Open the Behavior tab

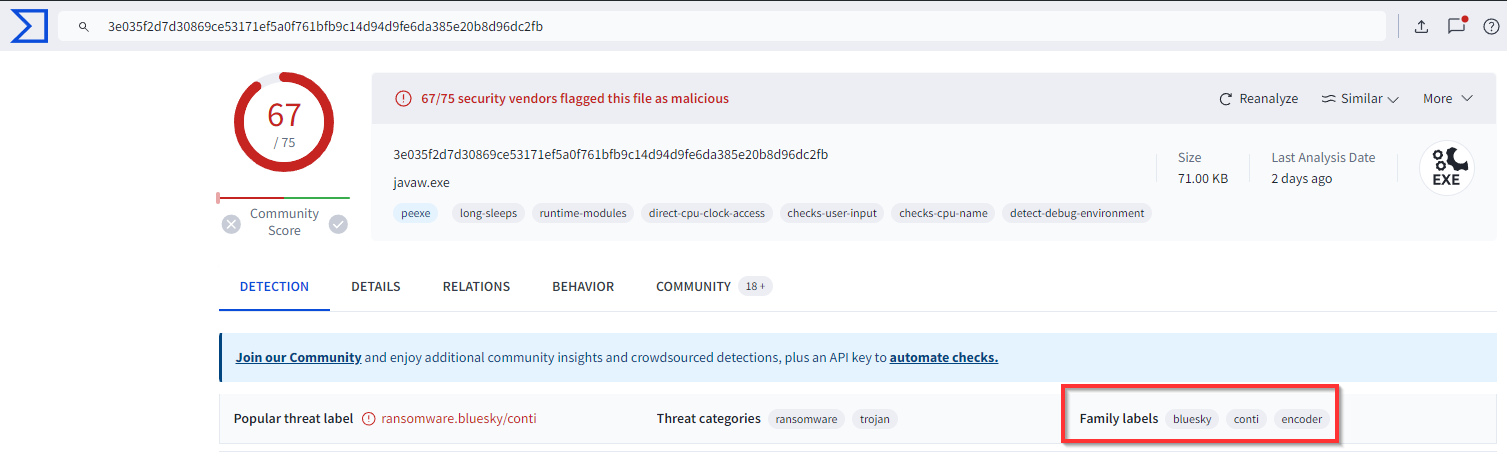(x=583, y=287)
